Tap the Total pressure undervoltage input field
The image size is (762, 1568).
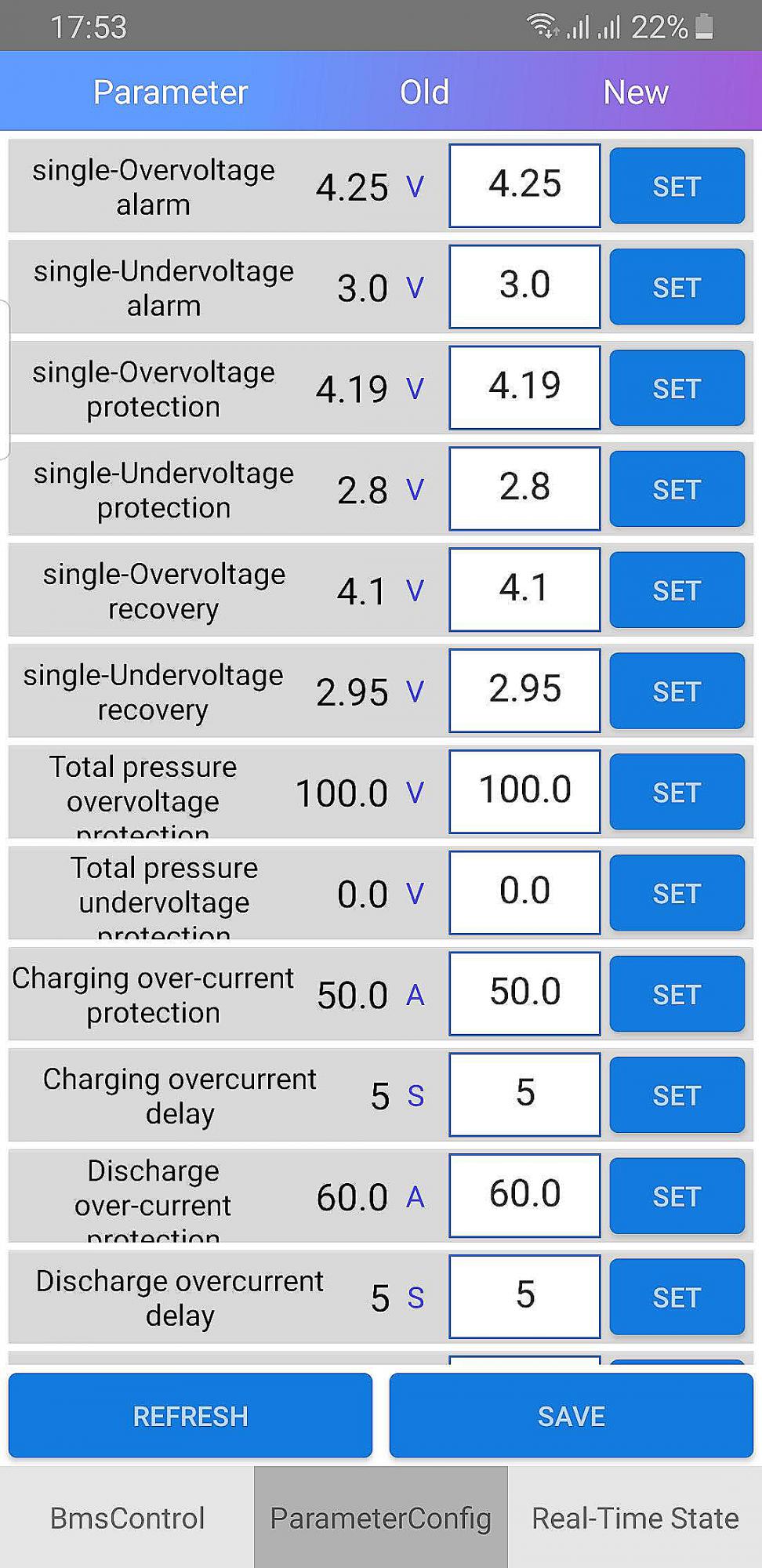[524, 892]
